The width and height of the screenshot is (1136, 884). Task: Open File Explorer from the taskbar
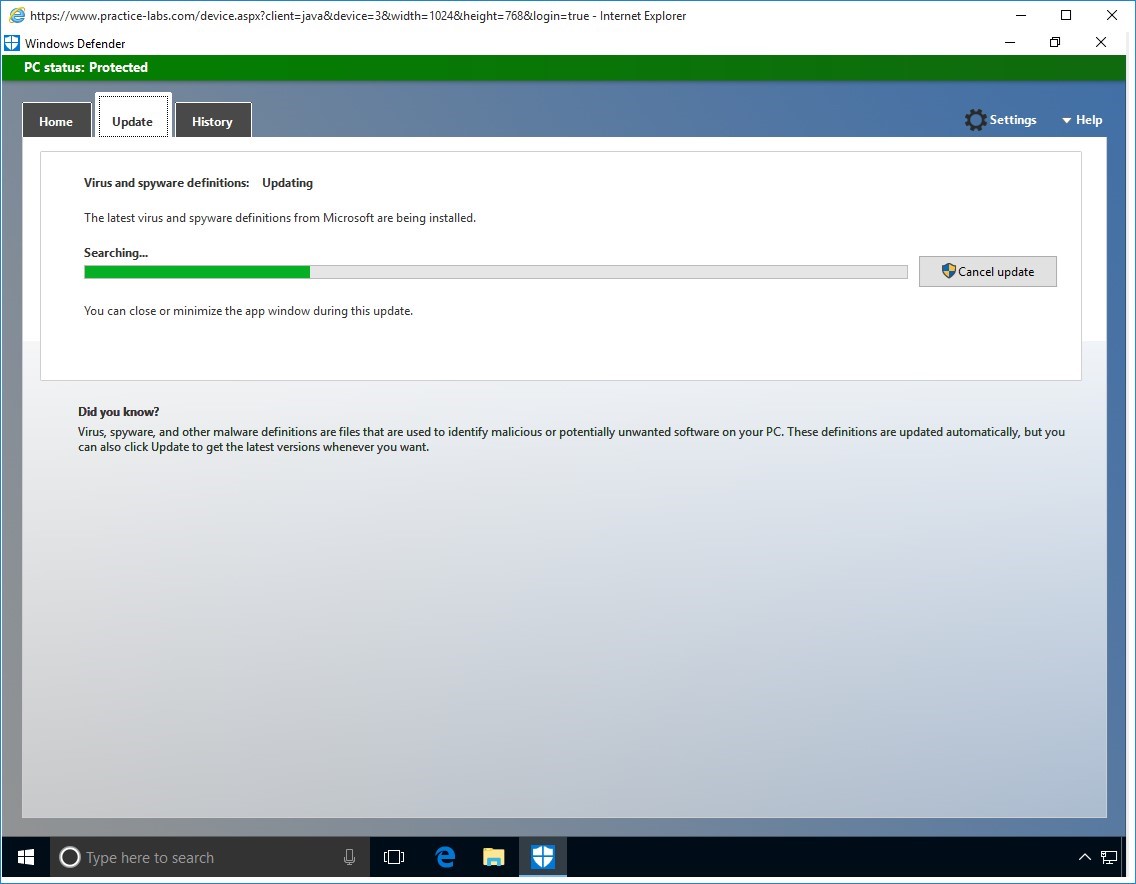point(494,857)
